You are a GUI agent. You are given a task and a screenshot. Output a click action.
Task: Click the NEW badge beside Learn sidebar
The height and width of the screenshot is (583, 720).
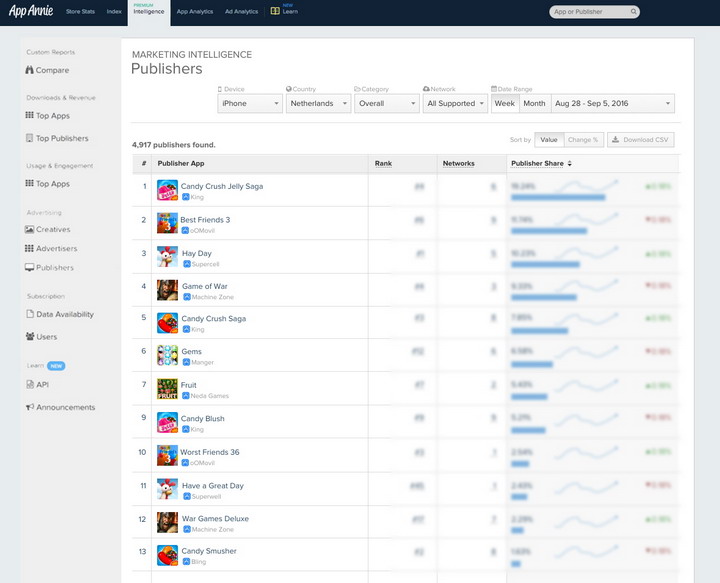(56, 366)
